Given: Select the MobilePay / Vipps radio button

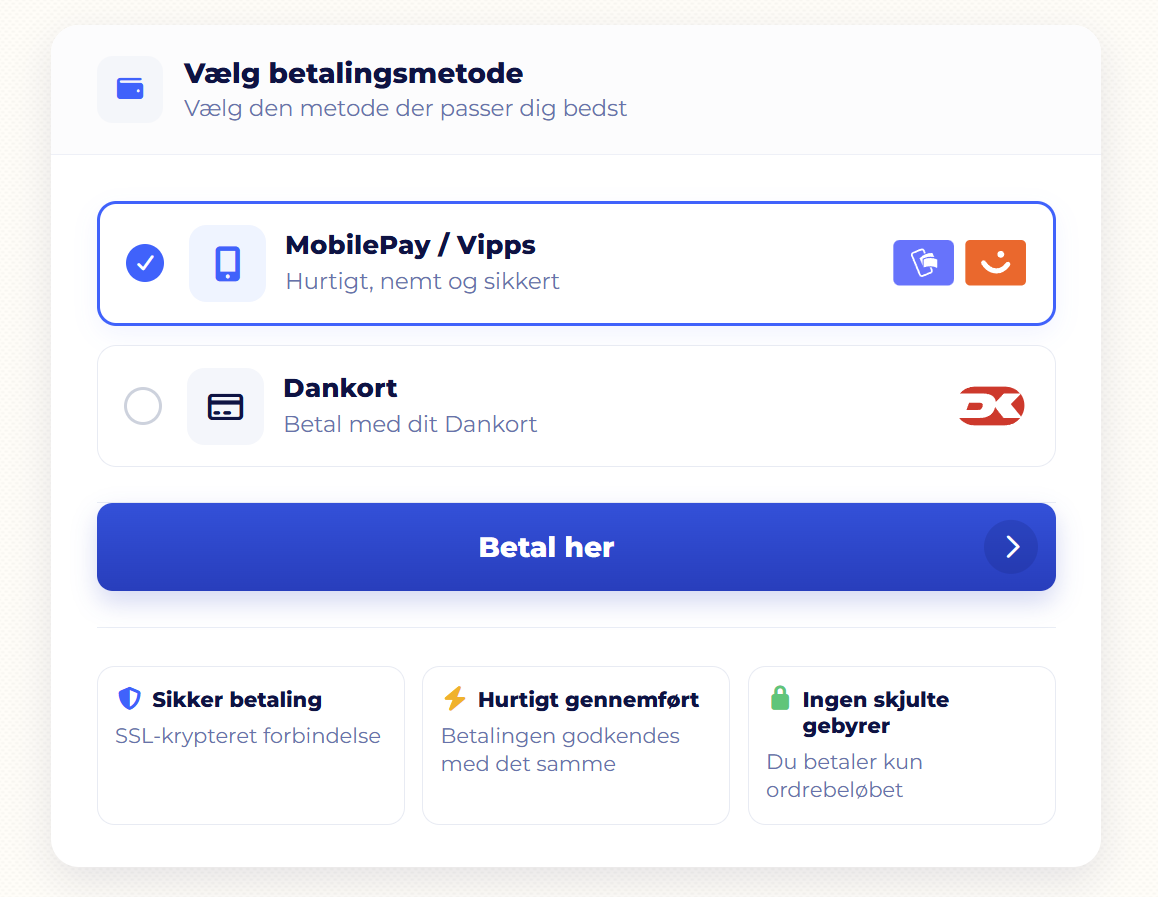Looking at the screenshot, I should pyautogui.click(x=145, y=263).
